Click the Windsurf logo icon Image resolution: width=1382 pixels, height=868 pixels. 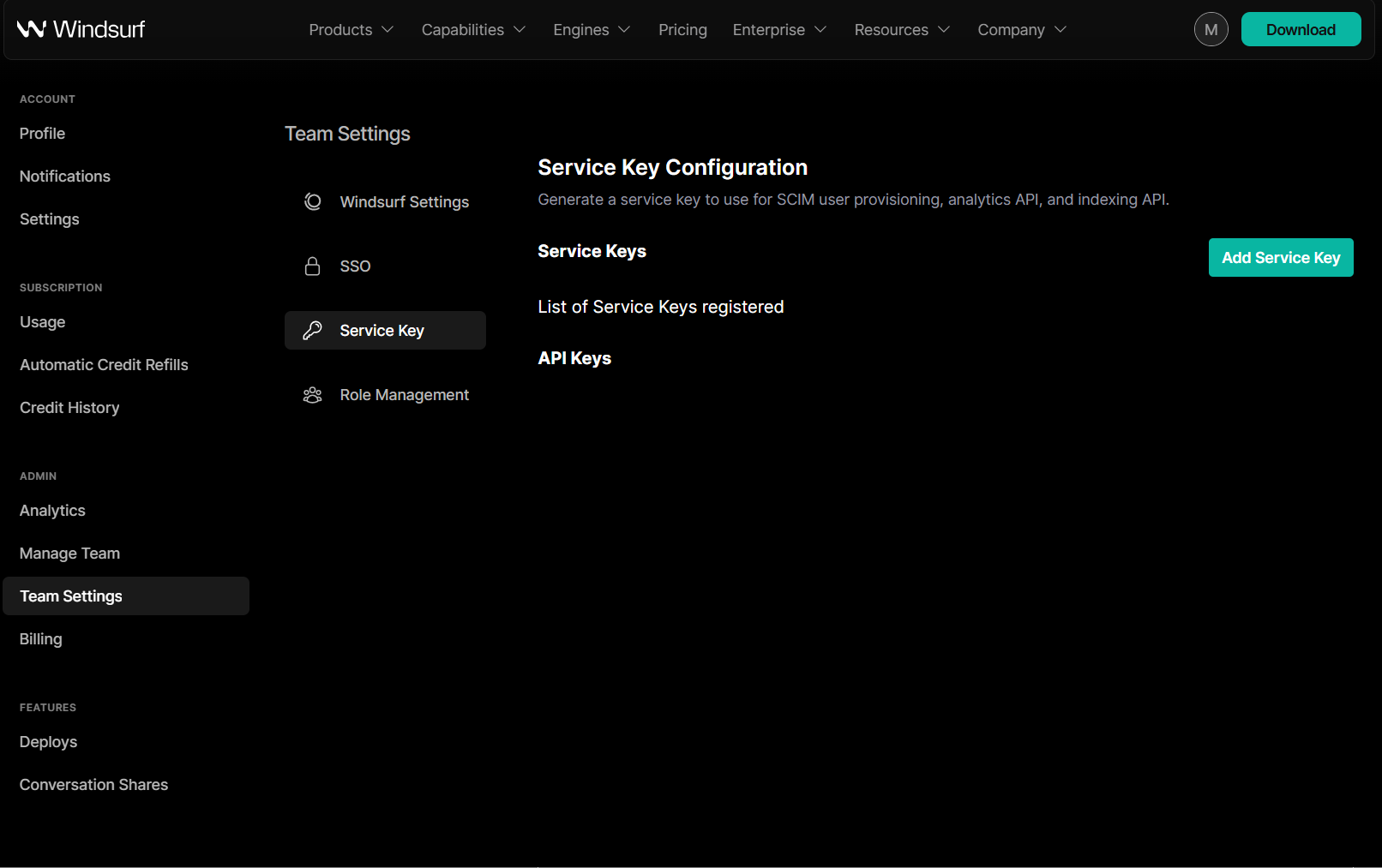click(x=31, y=29)
